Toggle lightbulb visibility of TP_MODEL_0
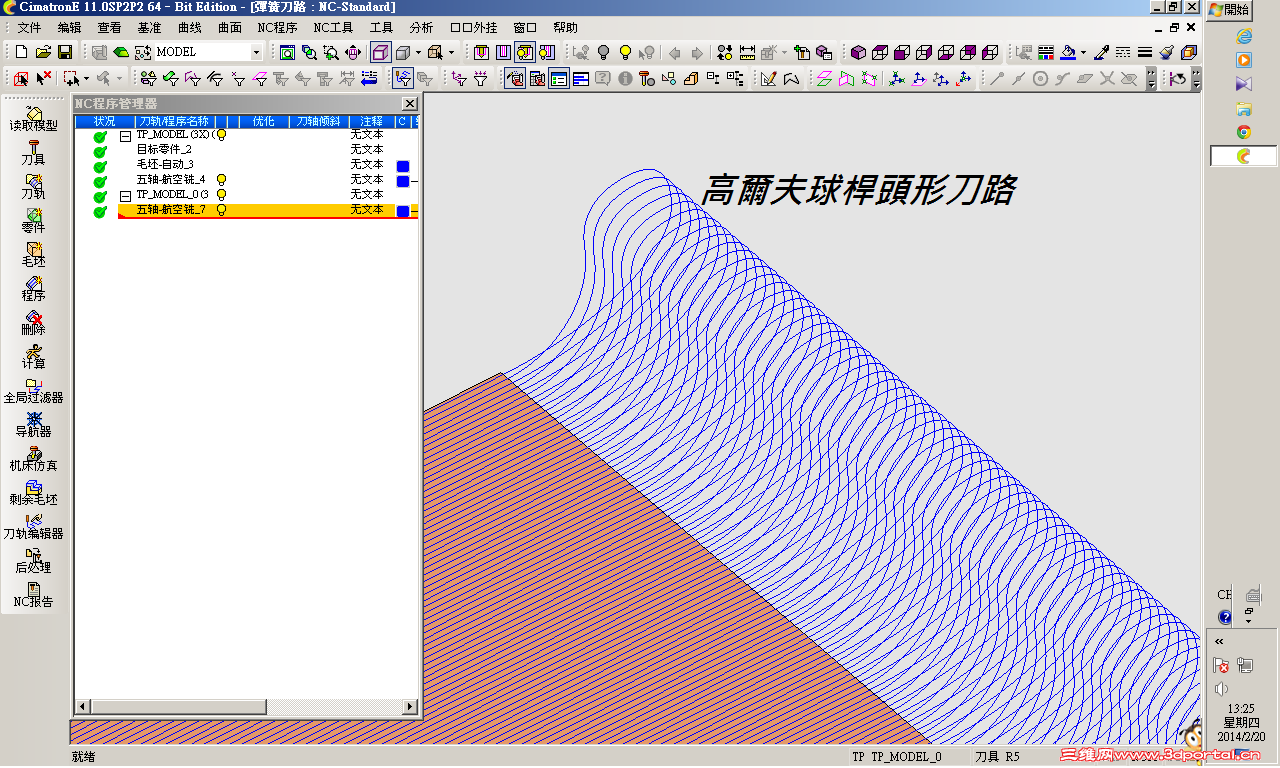1280x768 pixels. [x=221, y=195]
